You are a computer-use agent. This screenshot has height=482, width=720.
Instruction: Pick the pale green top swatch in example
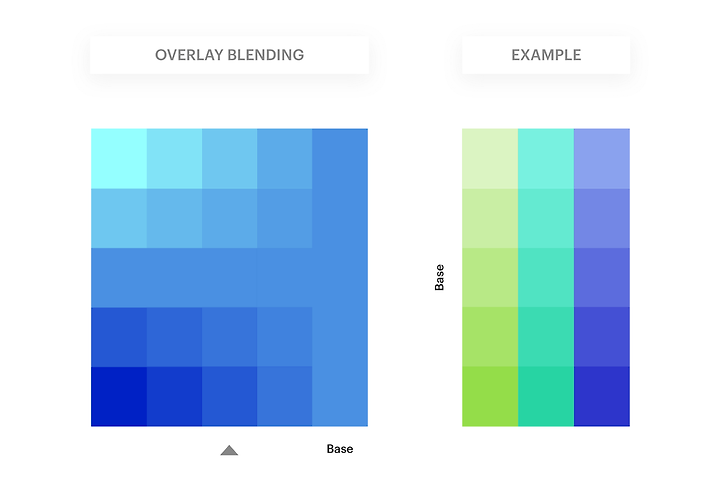pos(490,159)
